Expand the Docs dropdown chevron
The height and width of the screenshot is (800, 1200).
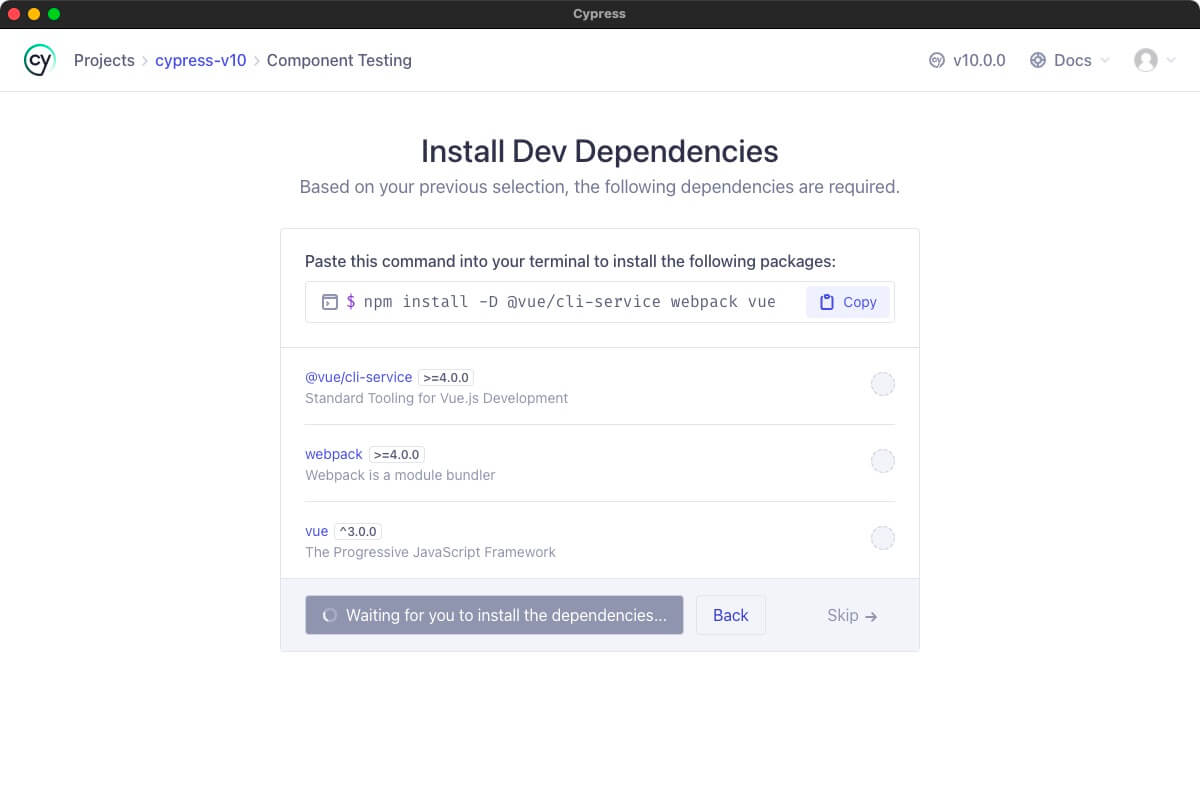click(1105, 60)
